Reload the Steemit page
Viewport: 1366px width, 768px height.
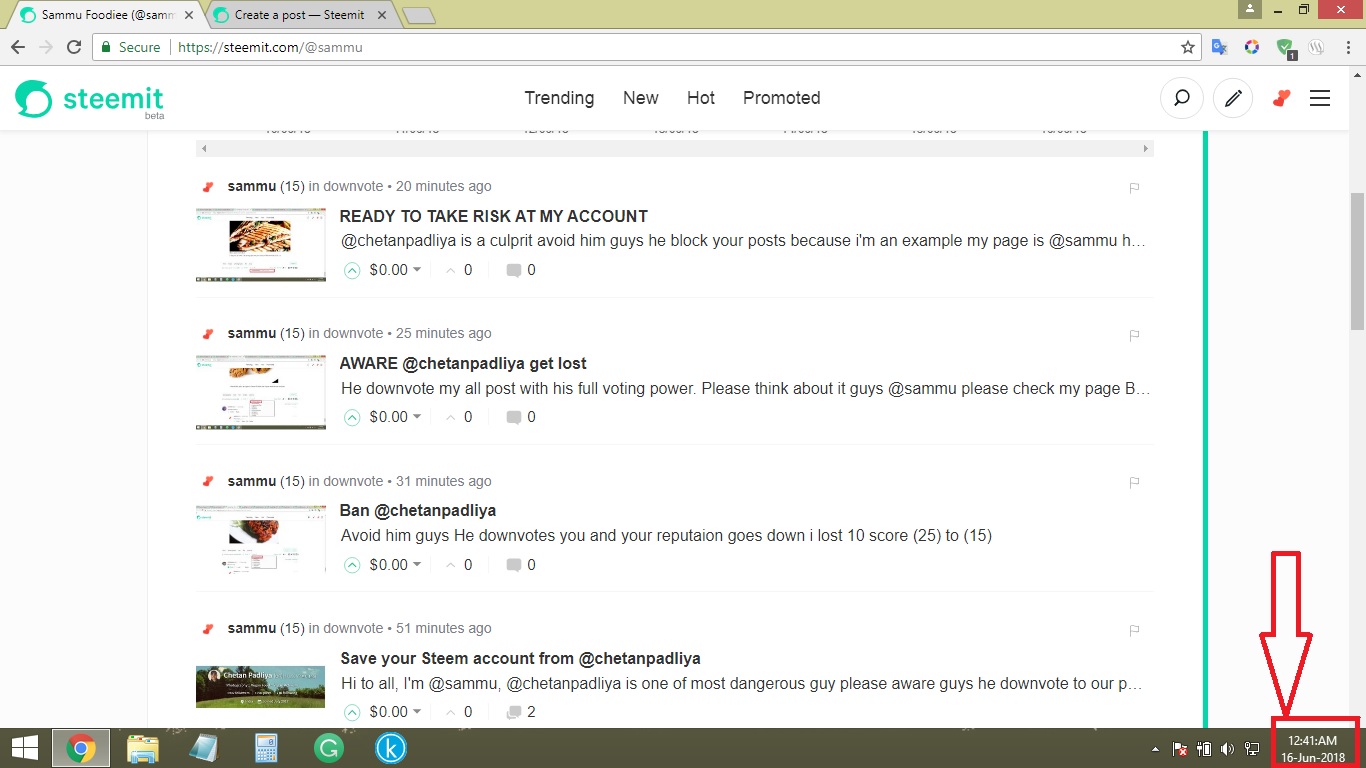[74, 47]
